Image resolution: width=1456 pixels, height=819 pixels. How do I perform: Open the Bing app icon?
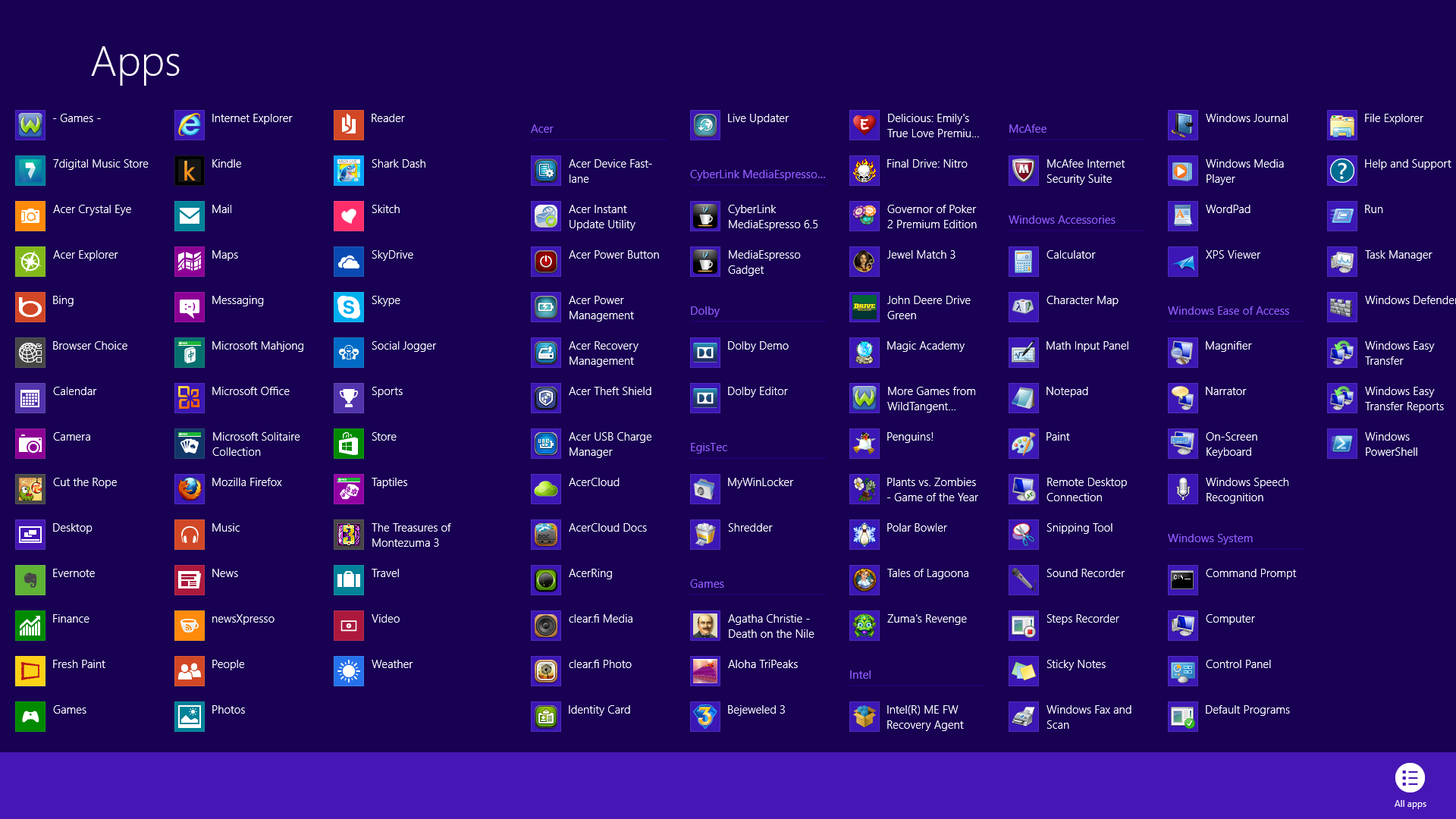[30, 307]
